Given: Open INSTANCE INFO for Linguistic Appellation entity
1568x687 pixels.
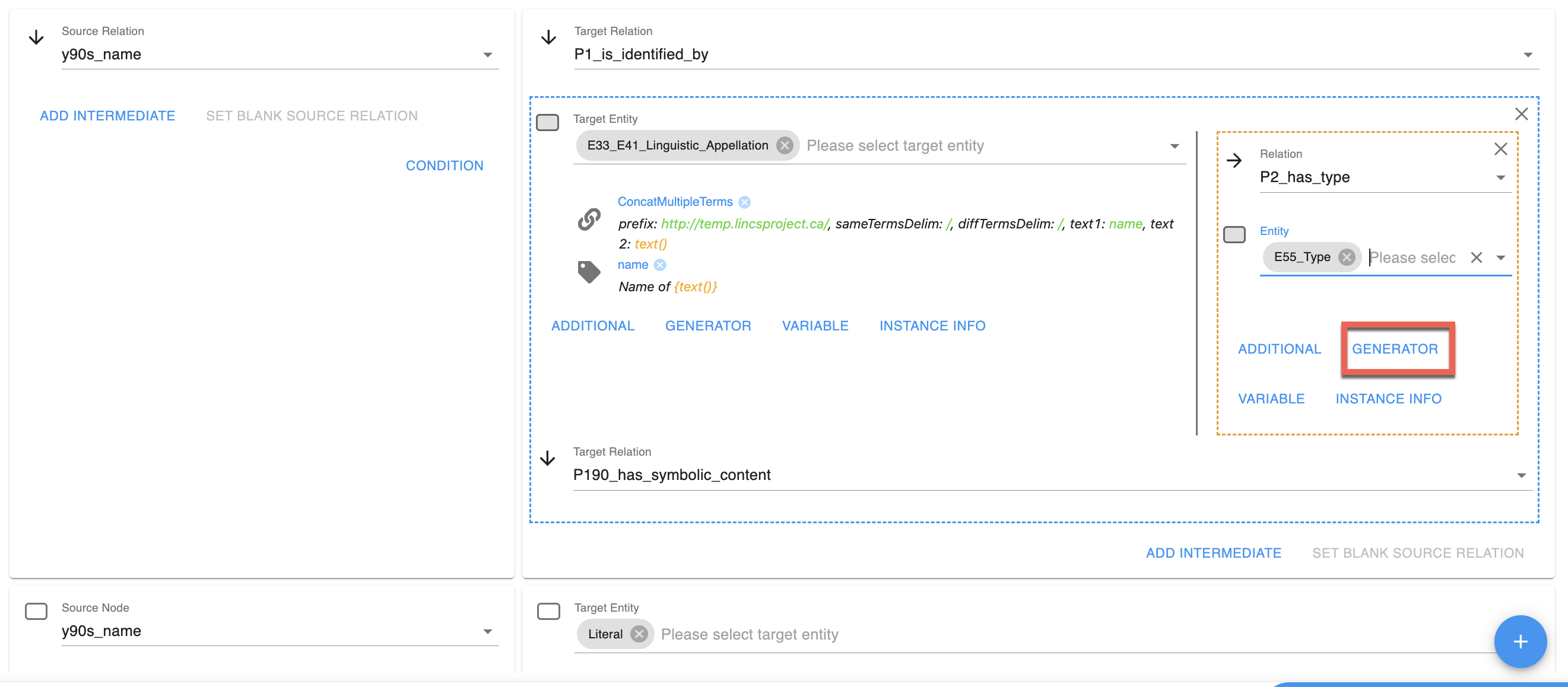Looking at the screenshot, I should point(931,326).
